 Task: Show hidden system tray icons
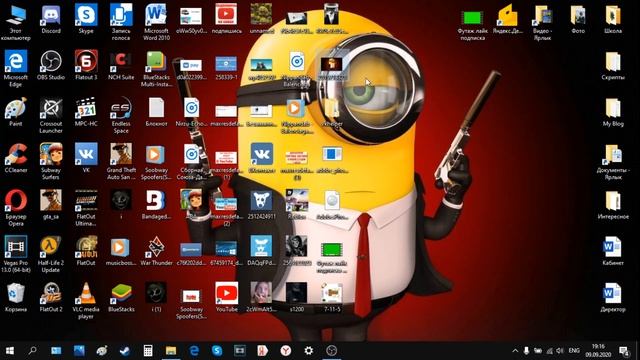click(x=515, y=351)
